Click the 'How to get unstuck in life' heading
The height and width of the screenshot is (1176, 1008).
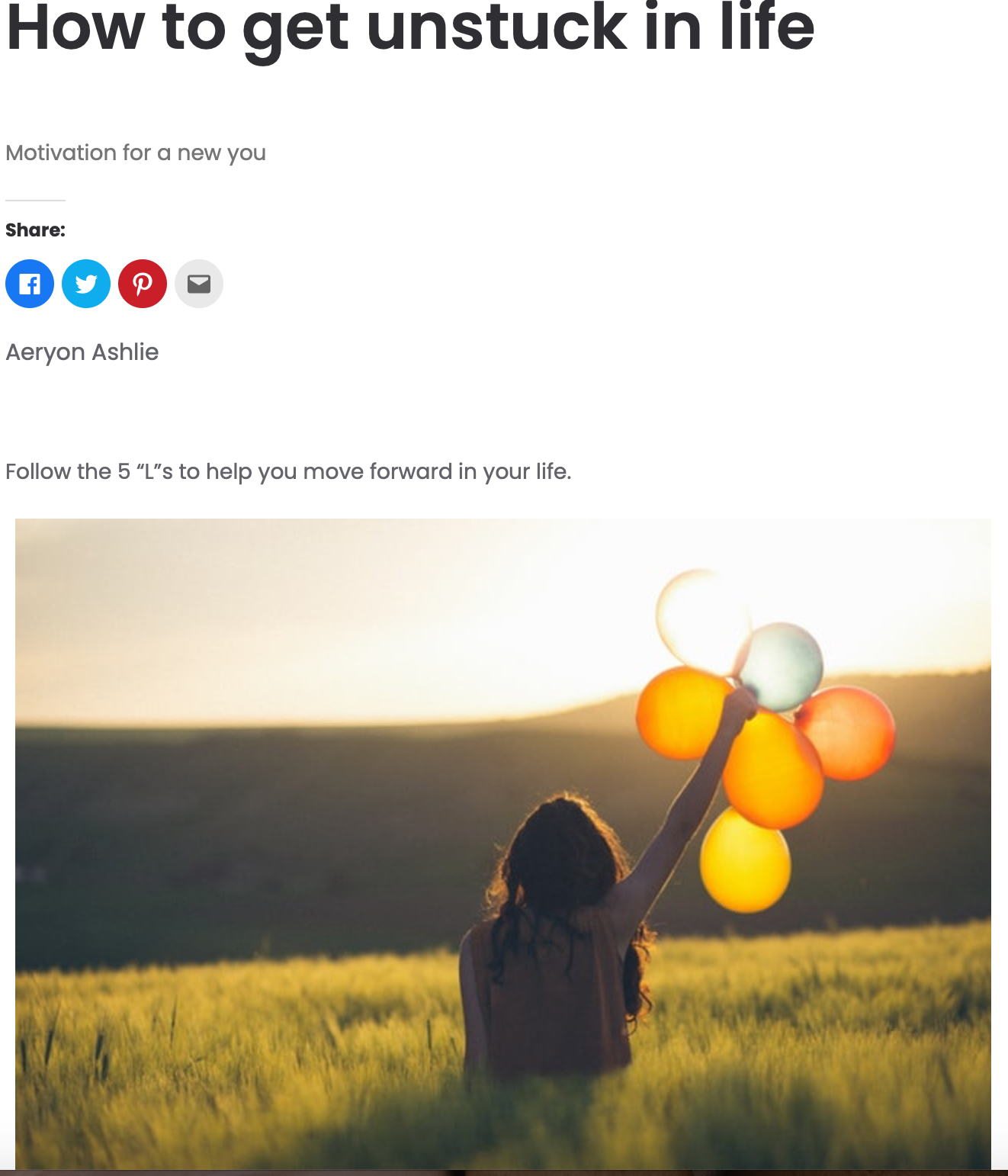point(410,29)
